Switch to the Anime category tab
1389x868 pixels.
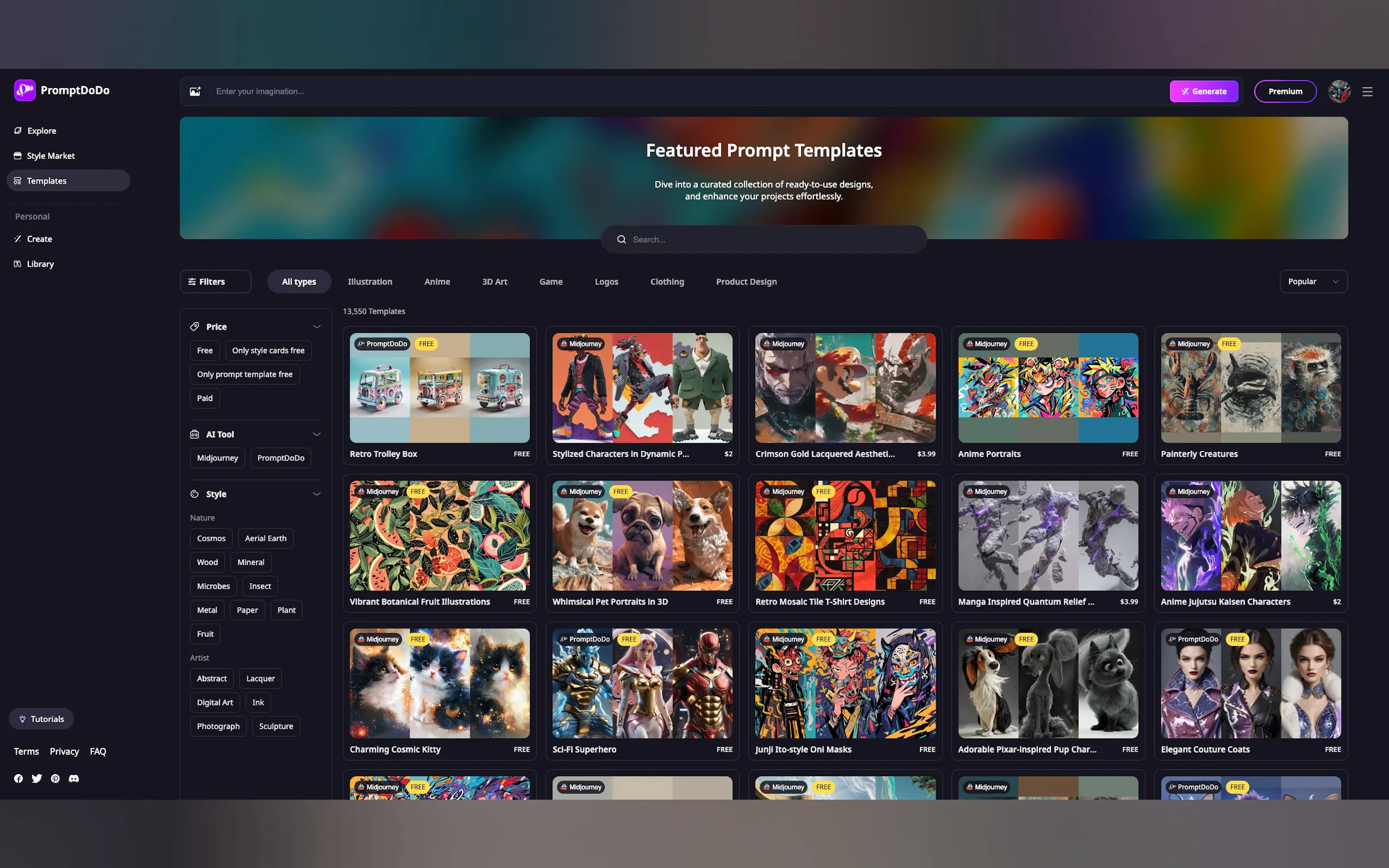437,281
